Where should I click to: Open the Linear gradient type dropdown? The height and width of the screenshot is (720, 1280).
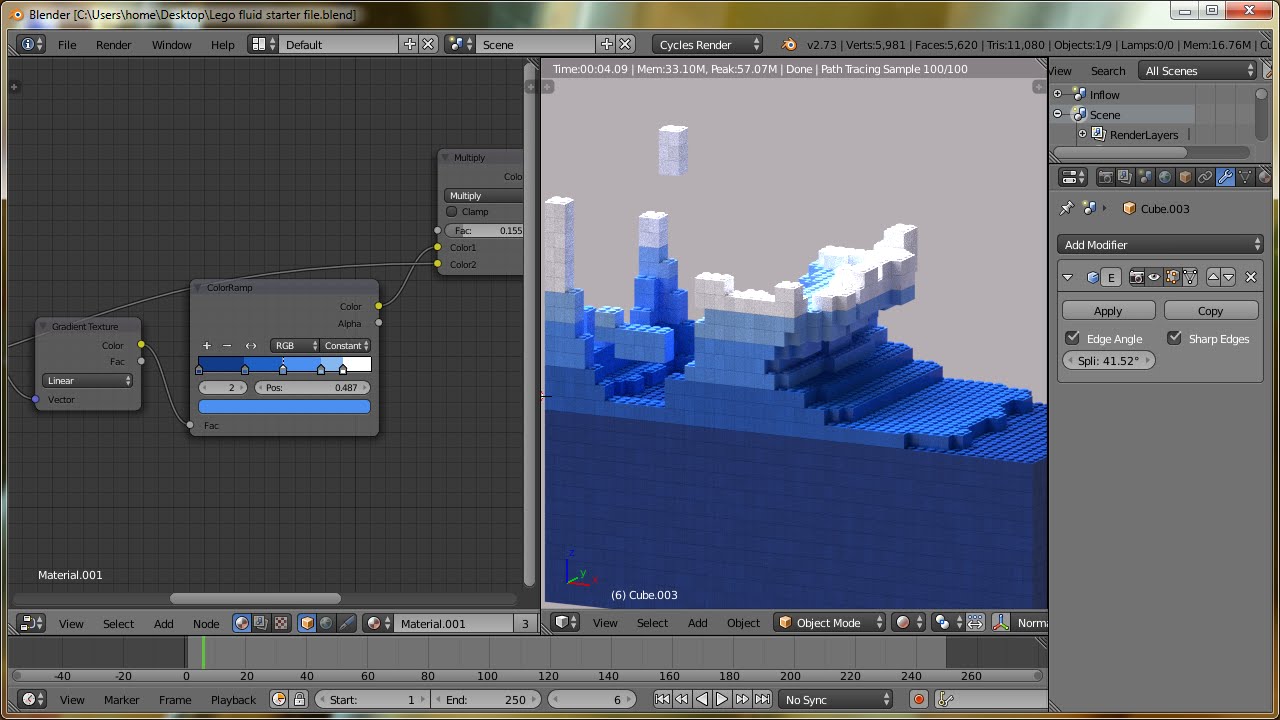pyautogui.click(x=88, y=380)
